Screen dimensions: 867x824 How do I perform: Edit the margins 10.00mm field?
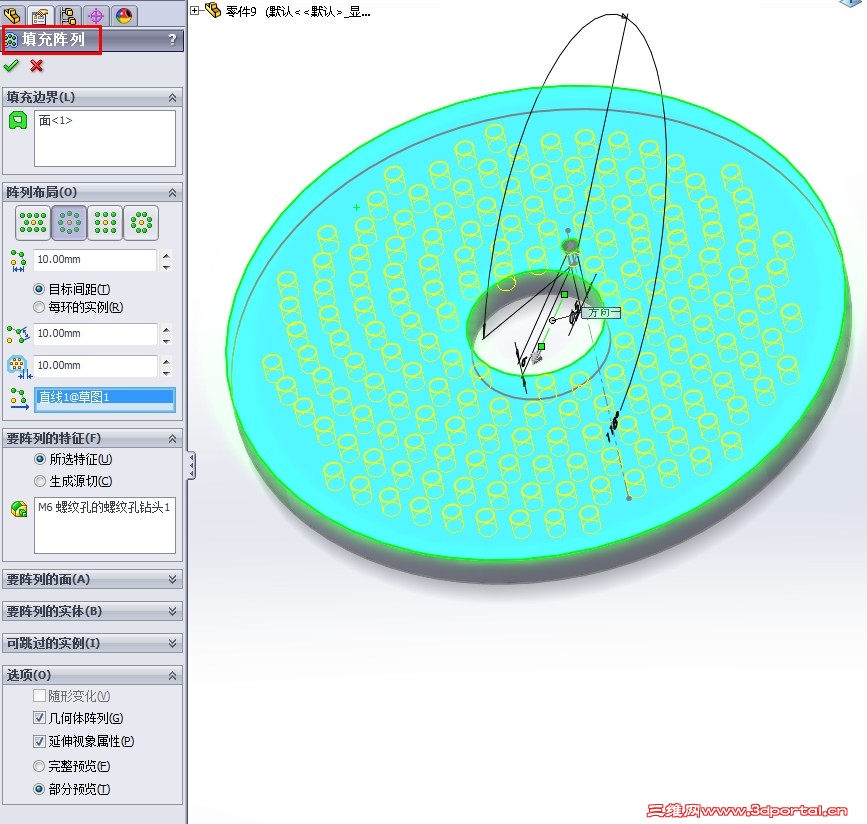pyautogui.click(x=95, y=366)
